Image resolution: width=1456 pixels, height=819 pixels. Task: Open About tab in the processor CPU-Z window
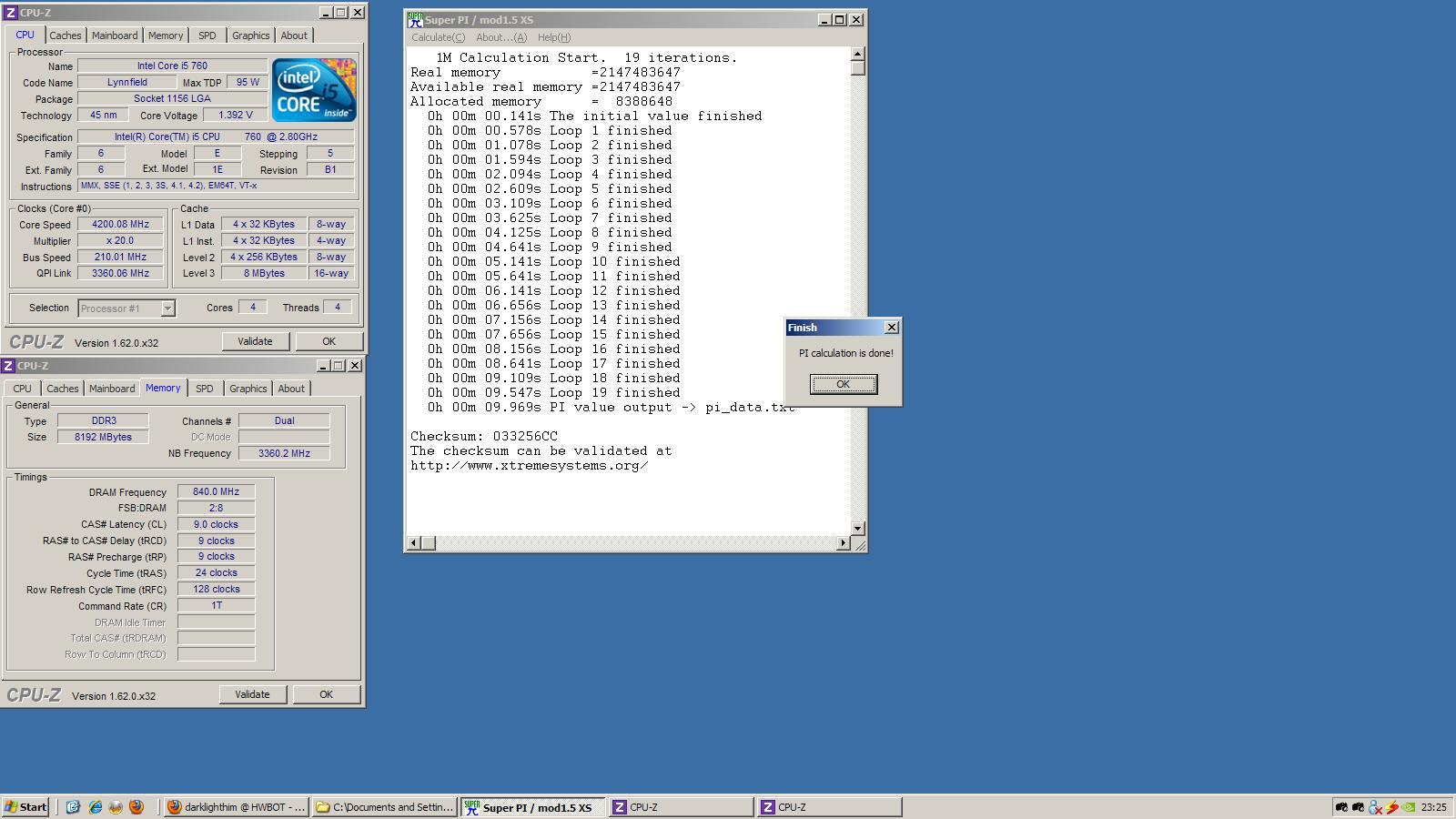click(294, 35)
